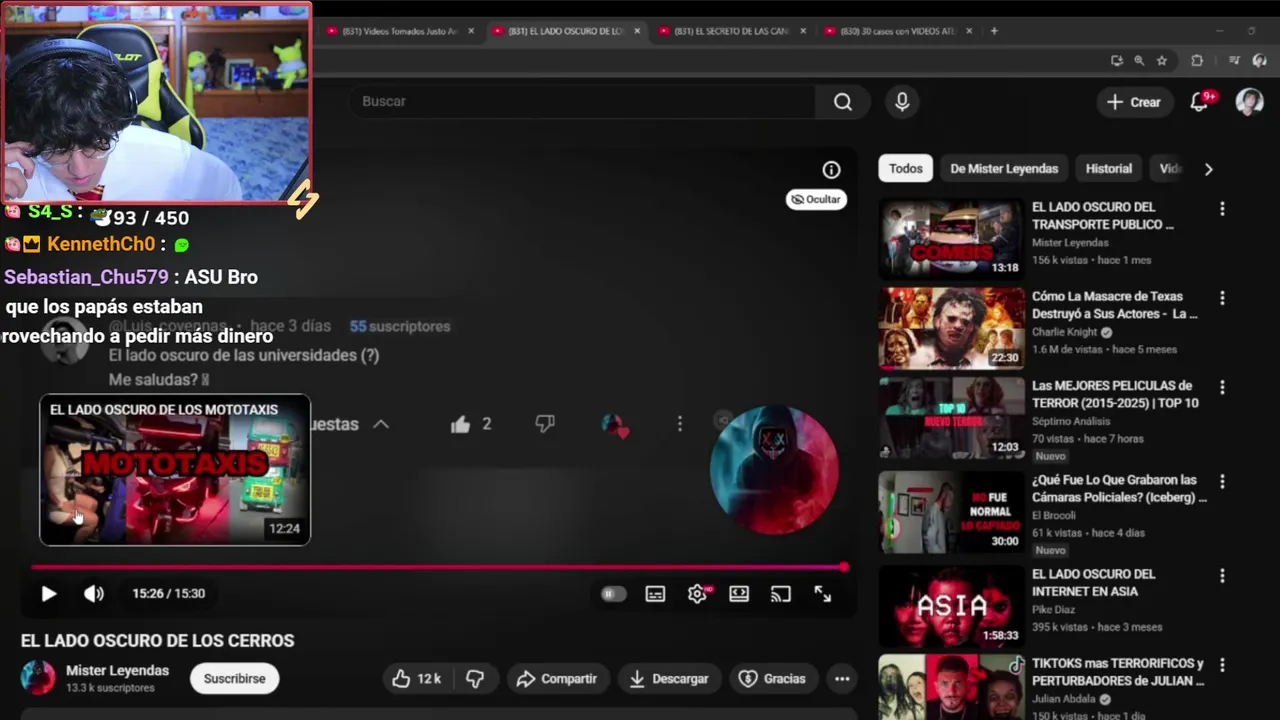Cast video to a device

[781, 594]
